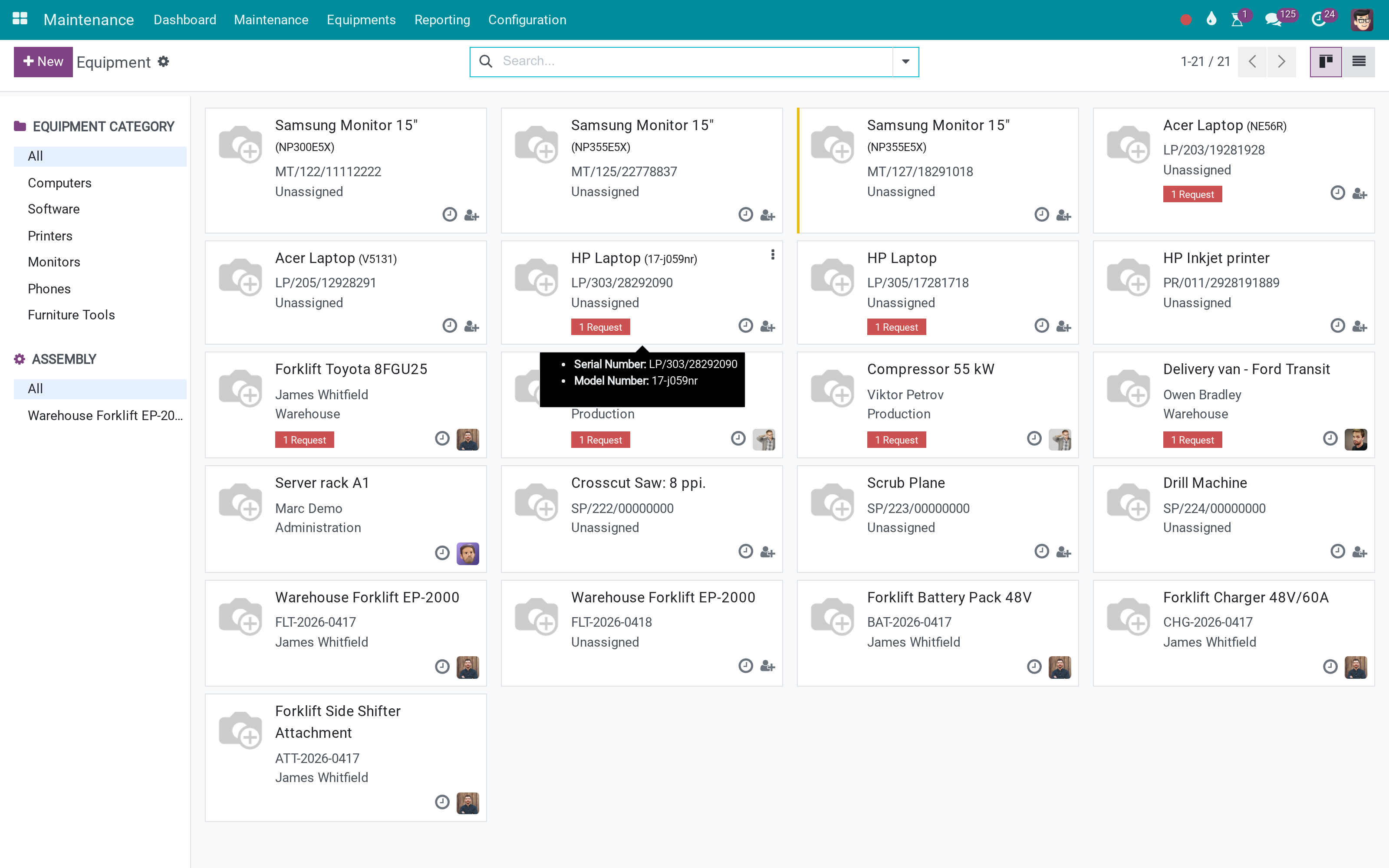Click the 1-21 / 21 pager counter
The height and width of the screenshot is (868, 1389).
click(1205, 62)
